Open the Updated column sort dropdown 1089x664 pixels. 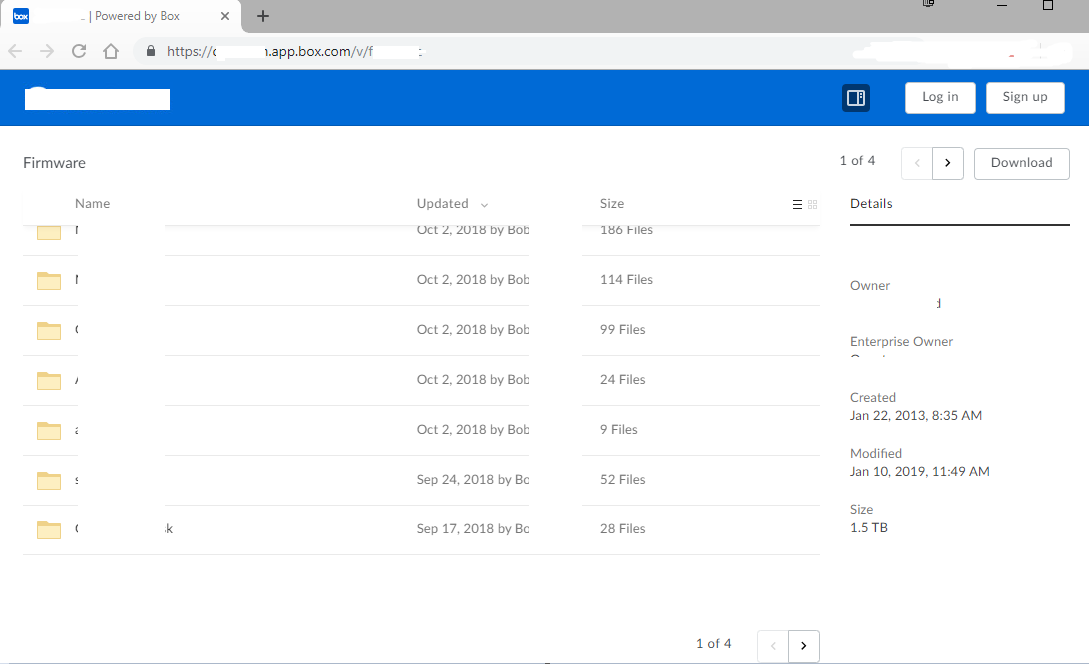click(x=484, y=203)
